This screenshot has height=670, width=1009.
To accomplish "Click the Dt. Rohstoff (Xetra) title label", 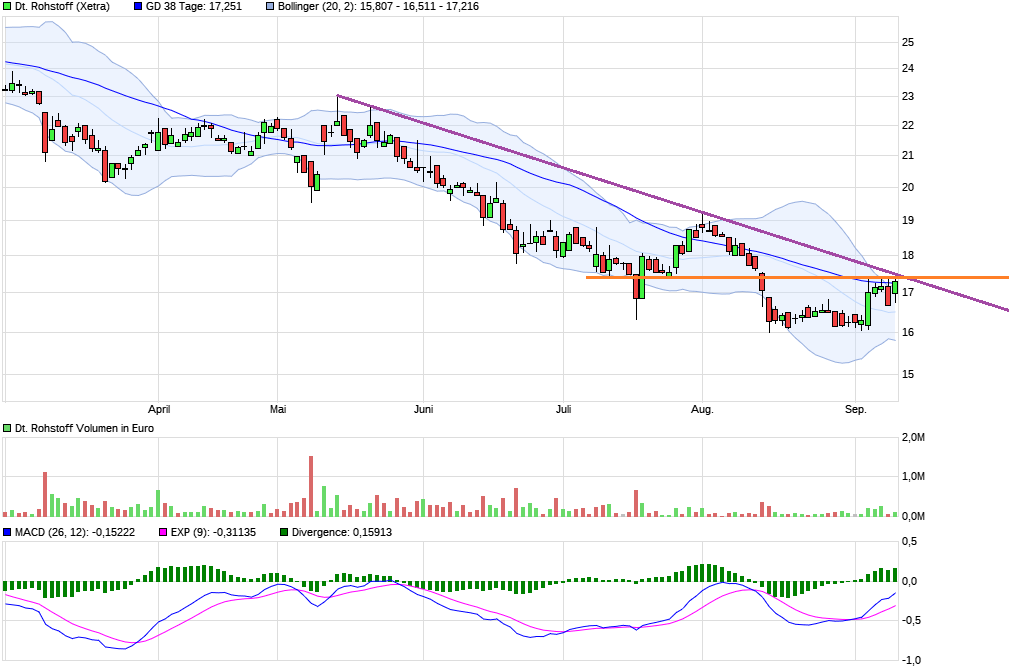I will tap(62, 6).
